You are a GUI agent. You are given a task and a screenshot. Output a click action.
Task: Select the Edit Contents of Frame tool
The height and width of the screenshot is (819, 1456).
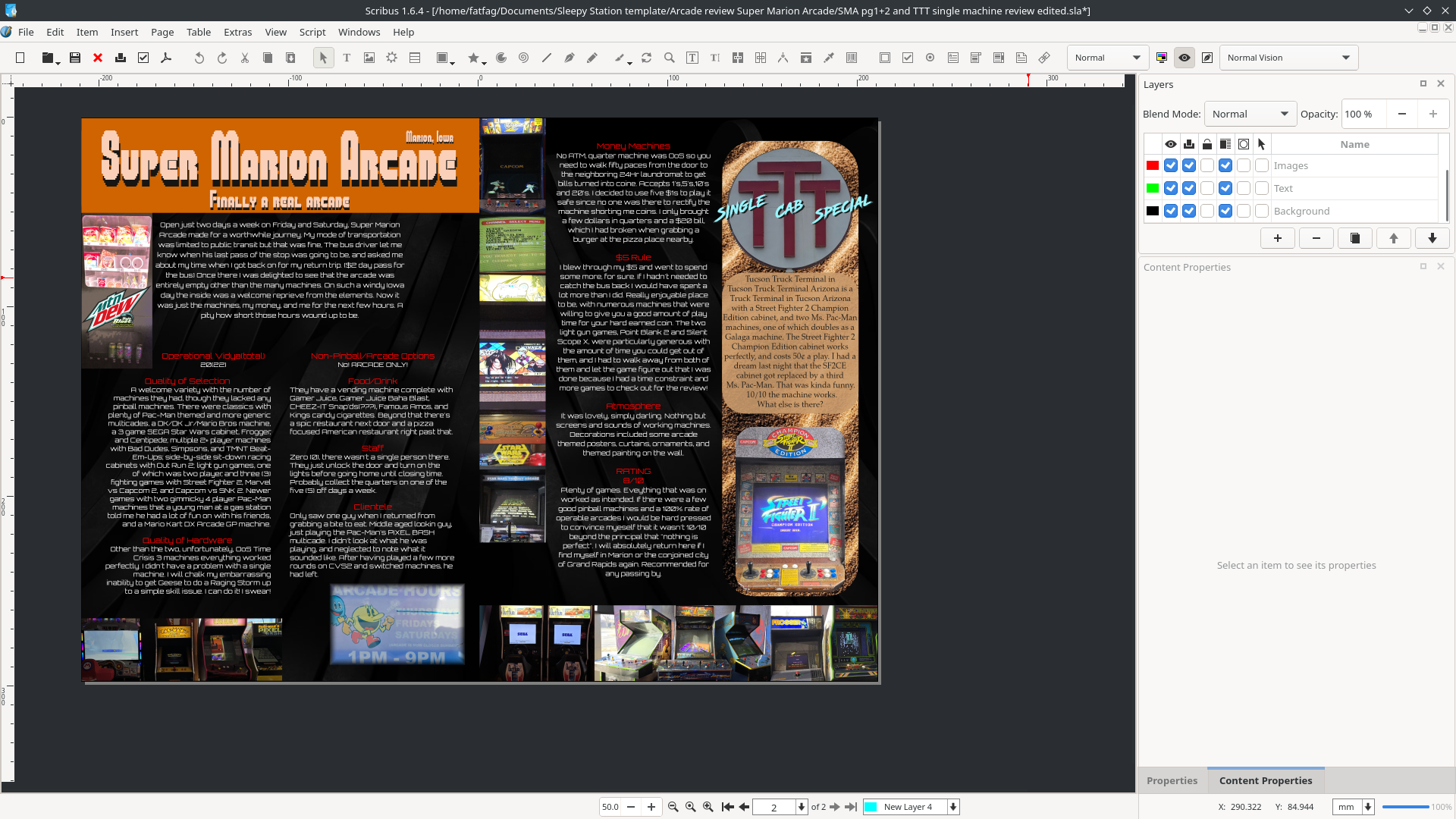692,58
